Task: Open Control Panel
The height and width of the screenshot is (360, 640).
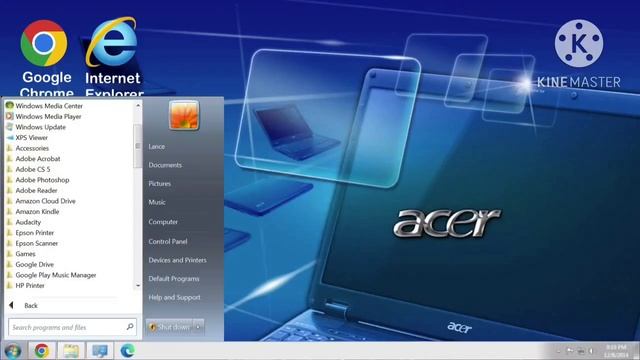Action: point(168,241)
